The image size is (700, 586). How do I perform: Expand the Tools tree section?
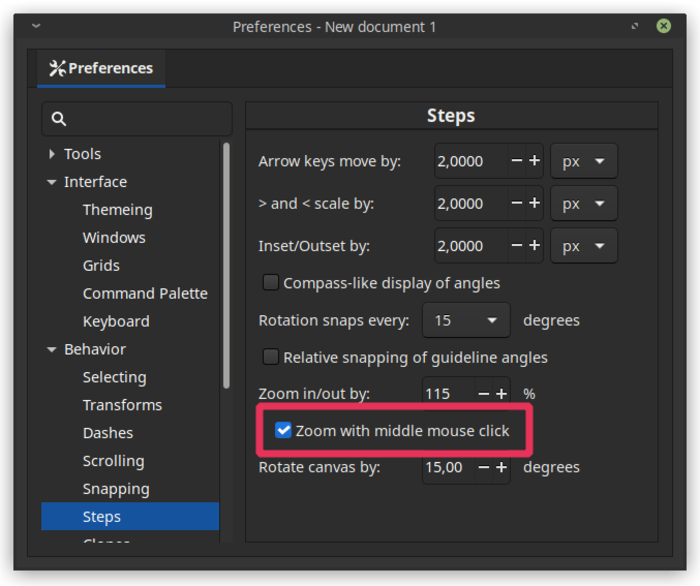tap(52, 154)
